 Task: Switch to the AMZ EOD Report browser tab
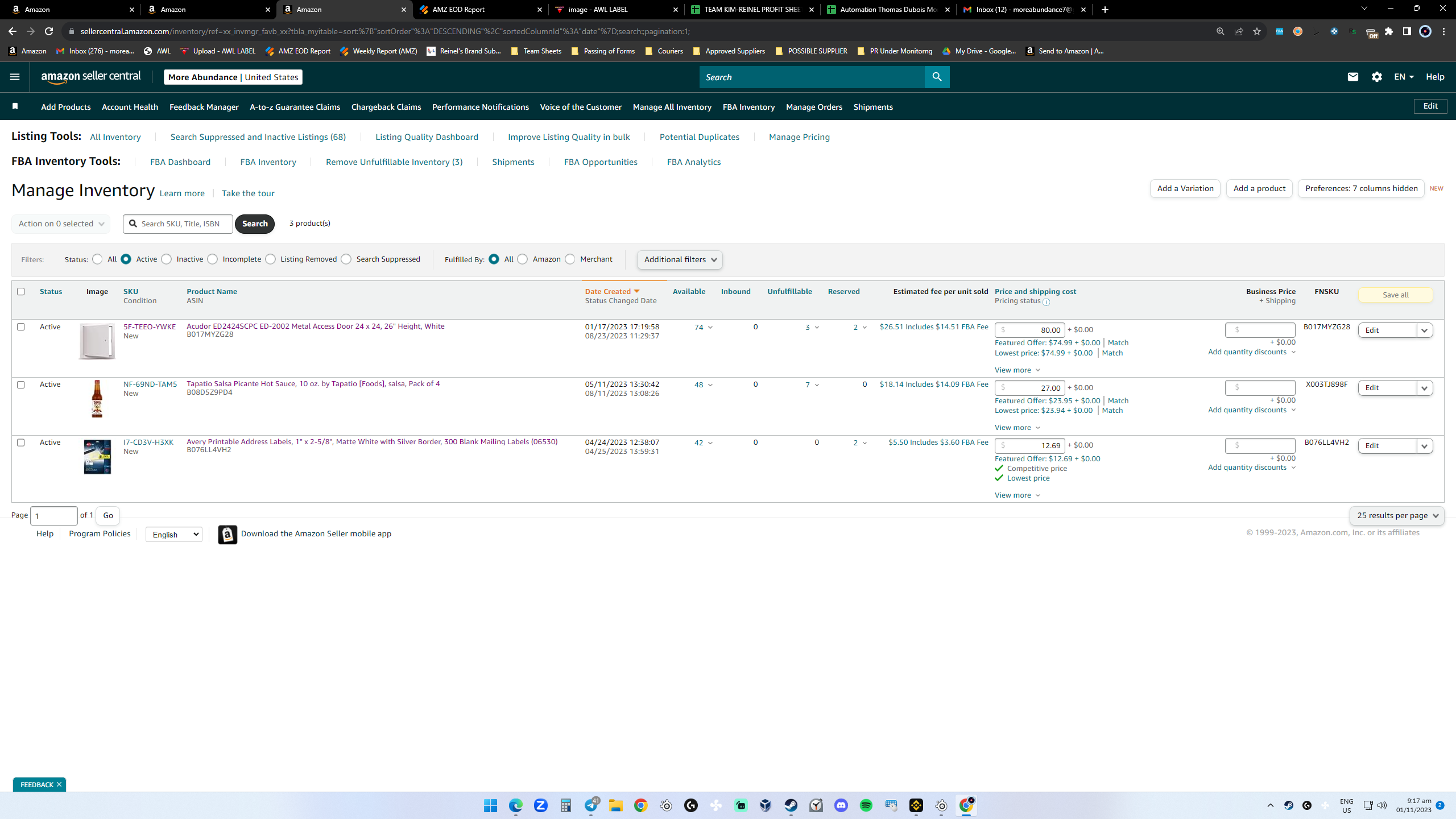tap(481, 10)
